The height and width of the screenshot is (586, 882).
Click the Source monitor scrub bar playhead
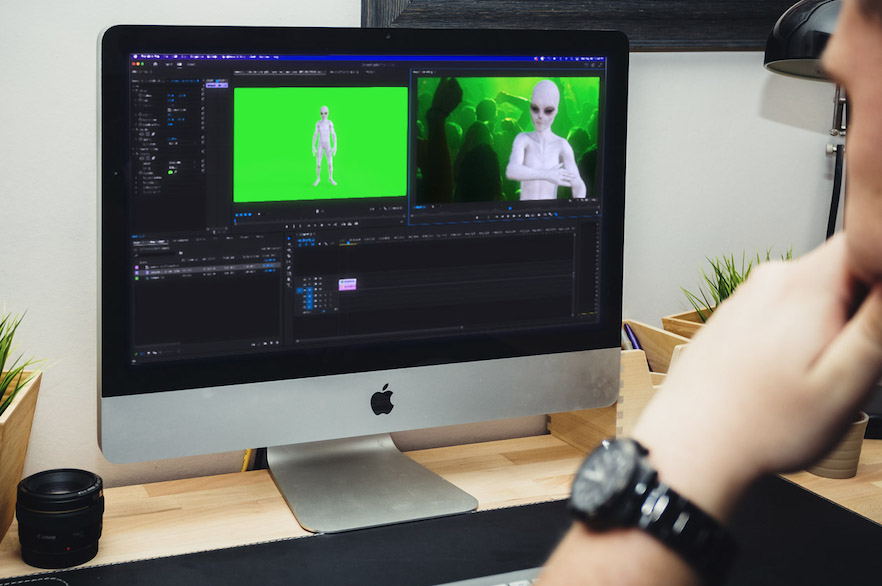tap(235, 220)
